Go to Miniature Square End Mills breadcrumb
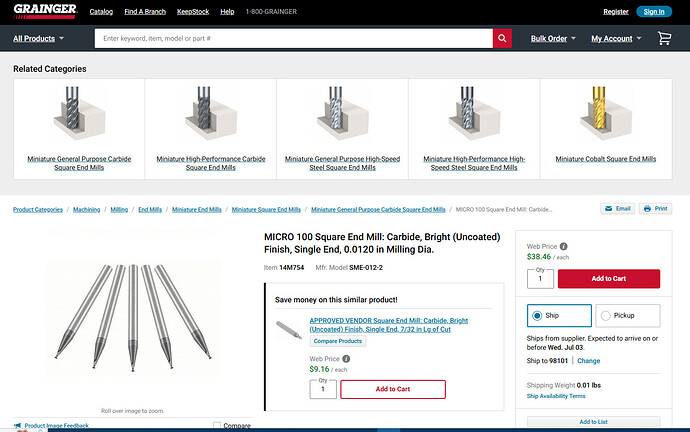The height and width of the screenshot is (432, 690). pyautogui.click(x=266, y=209)
